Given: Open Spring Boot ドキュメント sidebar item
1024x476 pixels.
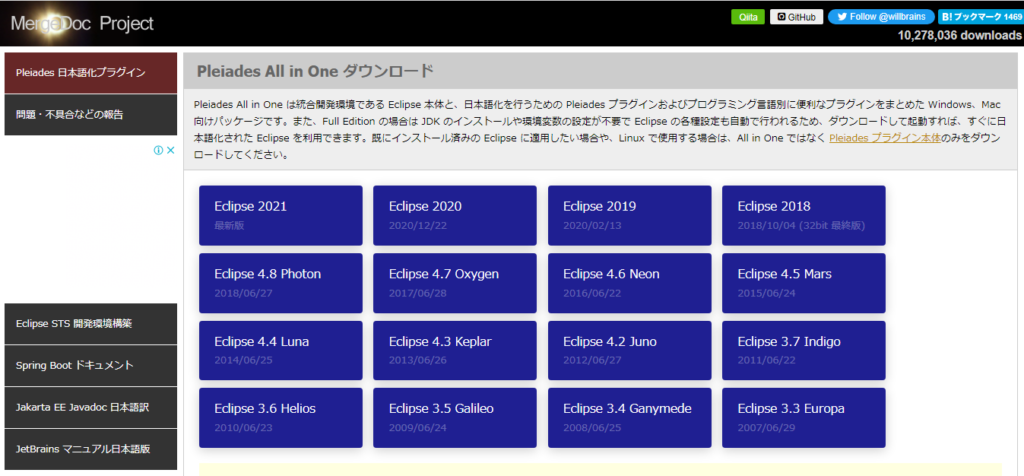Looking at the screenshot, I should [91, 365].
